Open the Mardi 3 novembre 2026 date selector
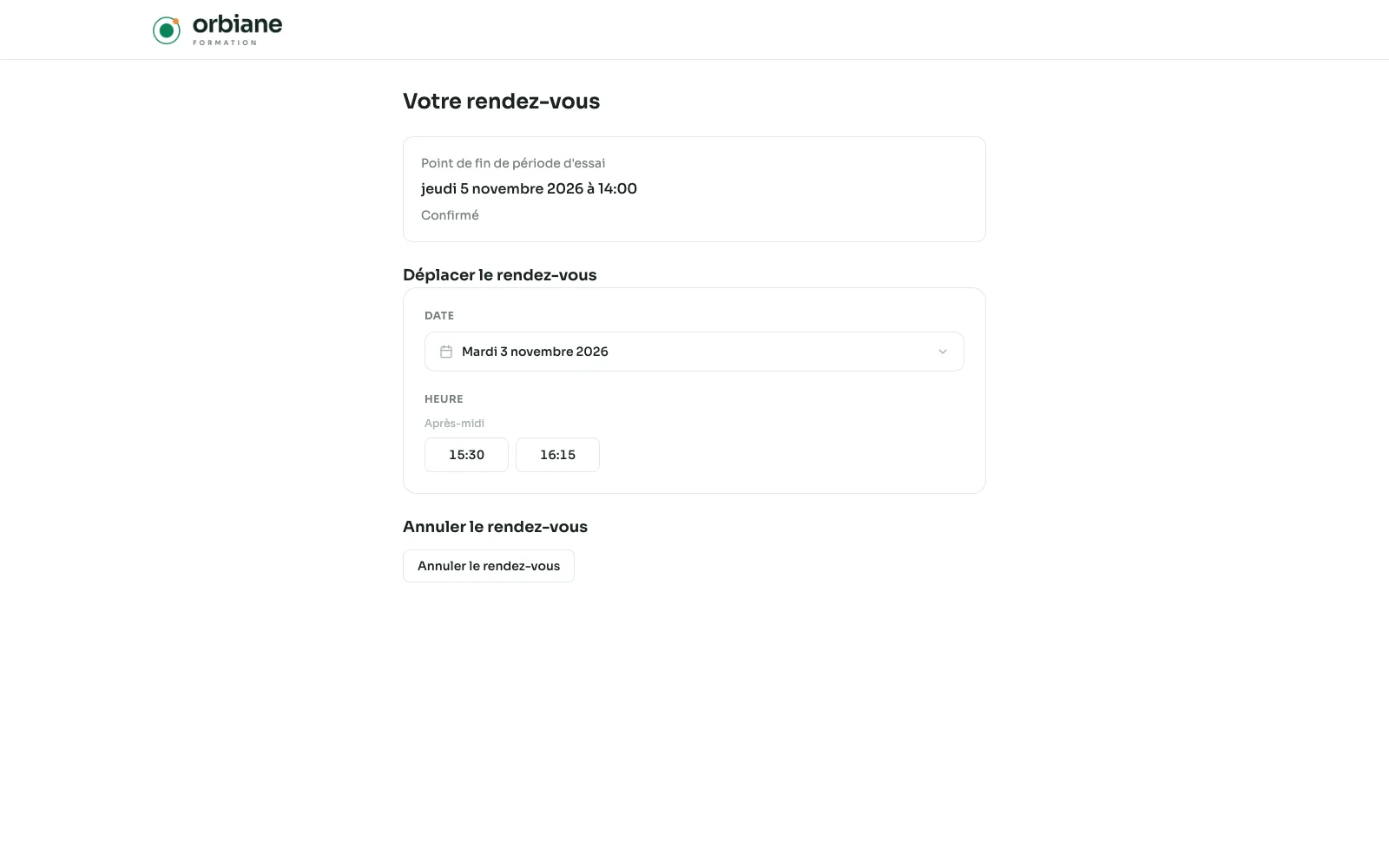The width and height of the screenshot is (1389, 868). pyautogui.click(x=694, y=352)
